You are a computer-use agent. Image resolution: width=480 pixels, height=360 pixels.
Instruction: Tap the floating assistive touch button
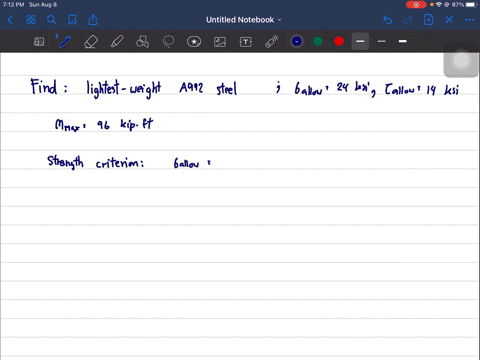(x=461, y=60)
